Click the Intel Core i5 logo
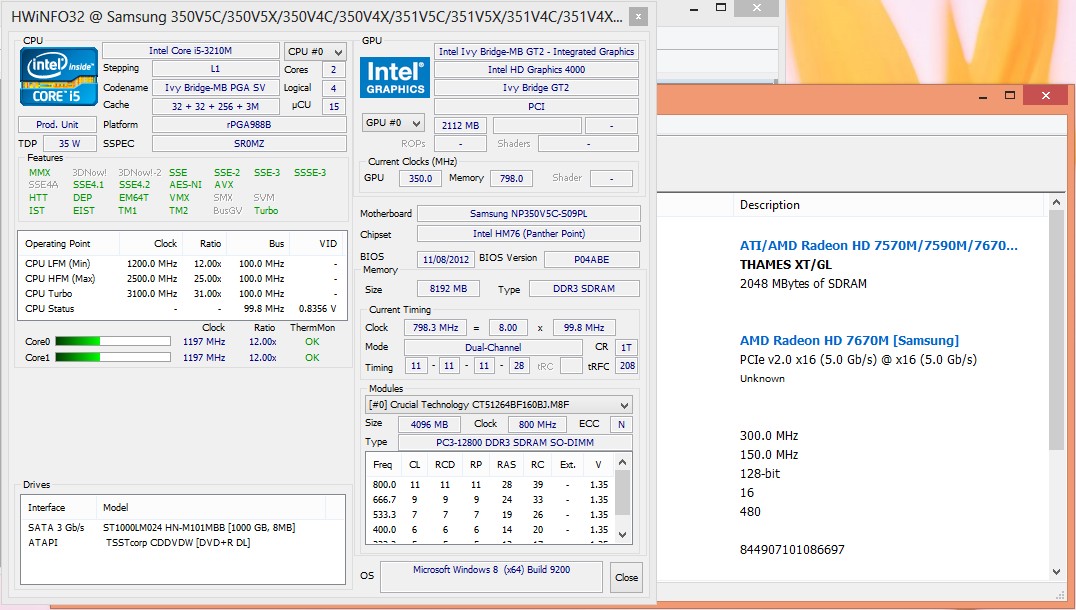The image size is (1076, 610). 58,77
